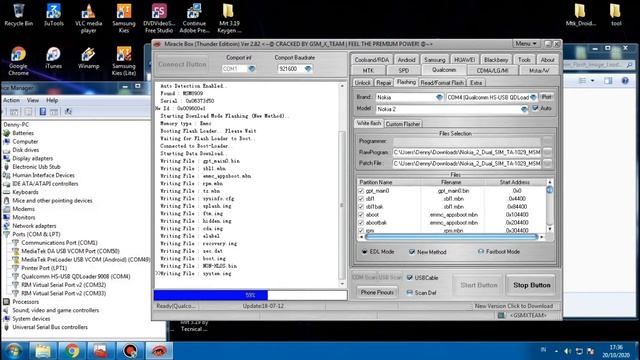Select the Miracle Box taskbar icon
The image size is (640, 360).
[x=159, y=351]
